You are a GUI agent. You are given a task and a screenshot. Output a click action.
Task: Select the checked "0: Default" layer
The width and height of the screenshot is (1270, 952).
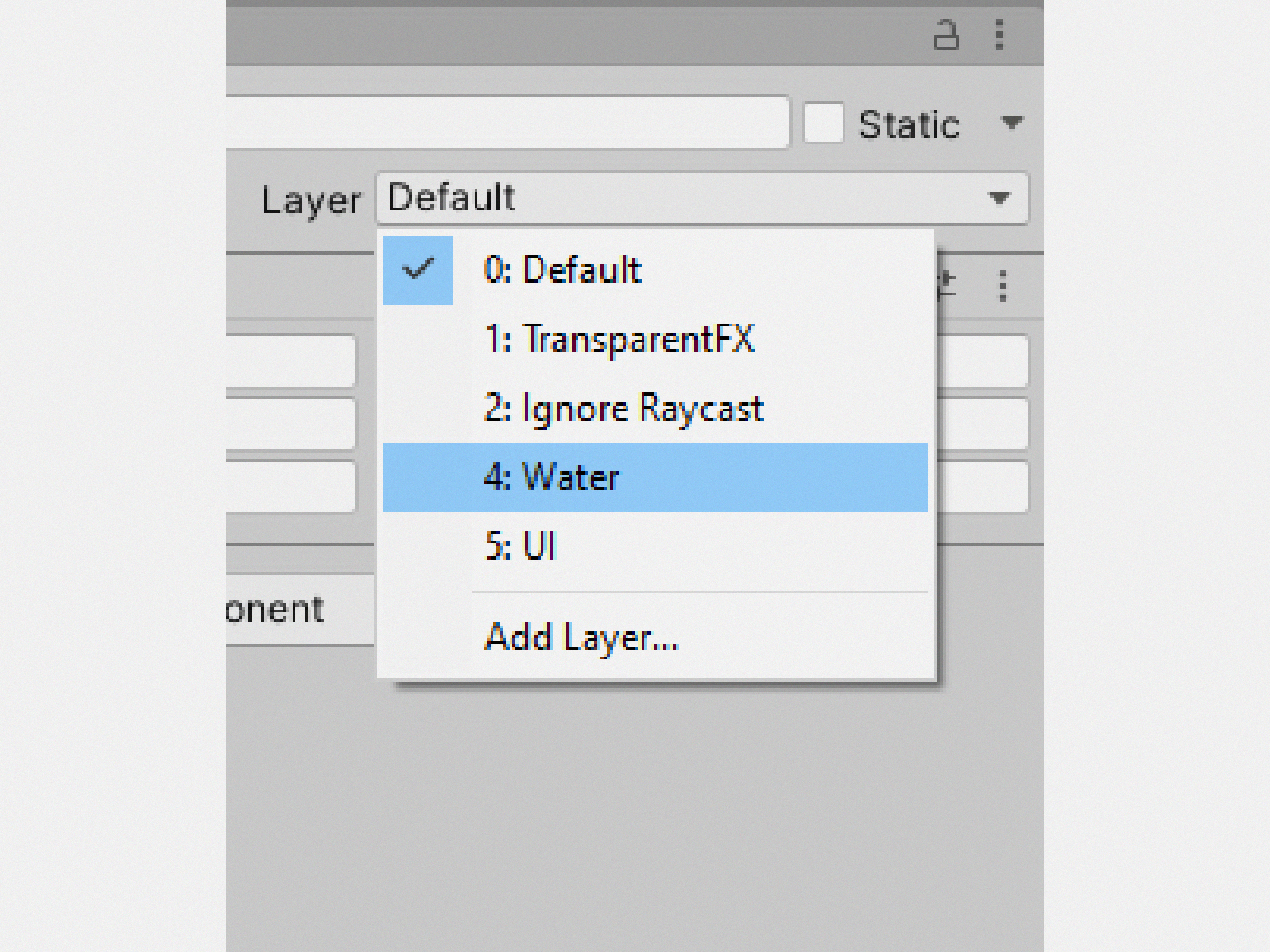click(562, 270)
